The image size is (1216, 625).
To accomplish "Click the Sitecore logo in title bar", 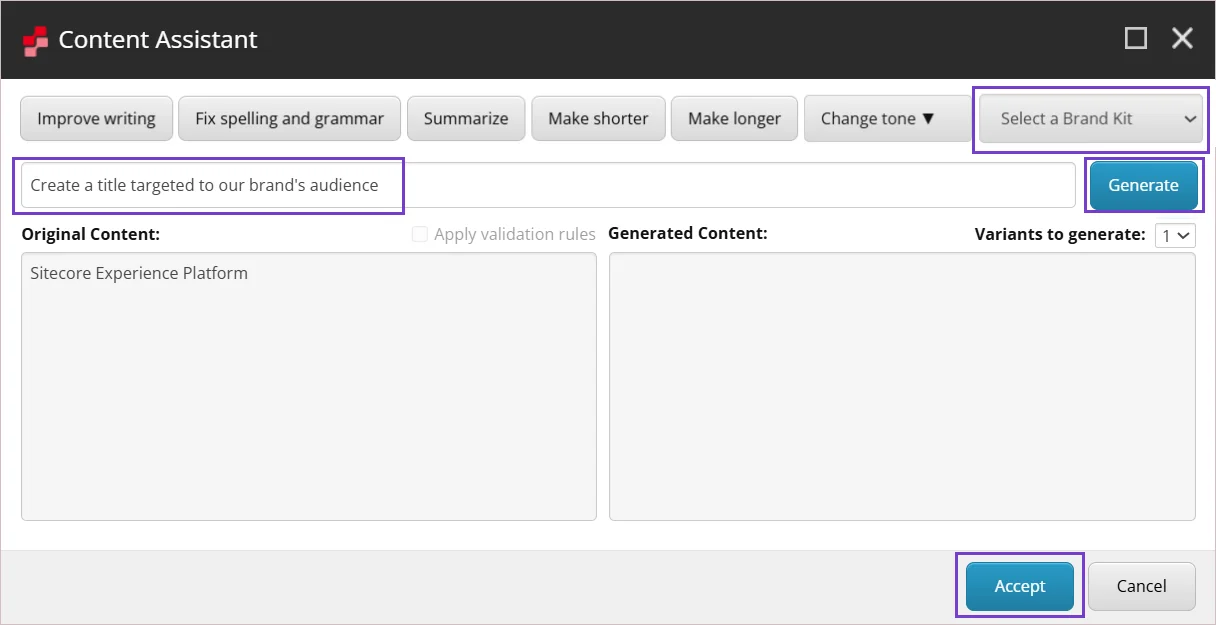I will 35,40.
